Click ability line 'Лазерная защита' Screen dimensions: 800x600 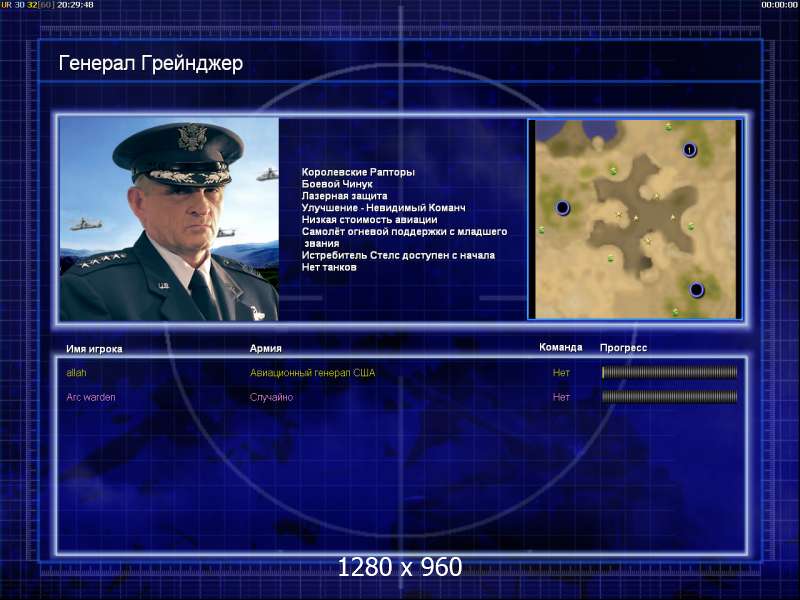(x=344, y=196)
